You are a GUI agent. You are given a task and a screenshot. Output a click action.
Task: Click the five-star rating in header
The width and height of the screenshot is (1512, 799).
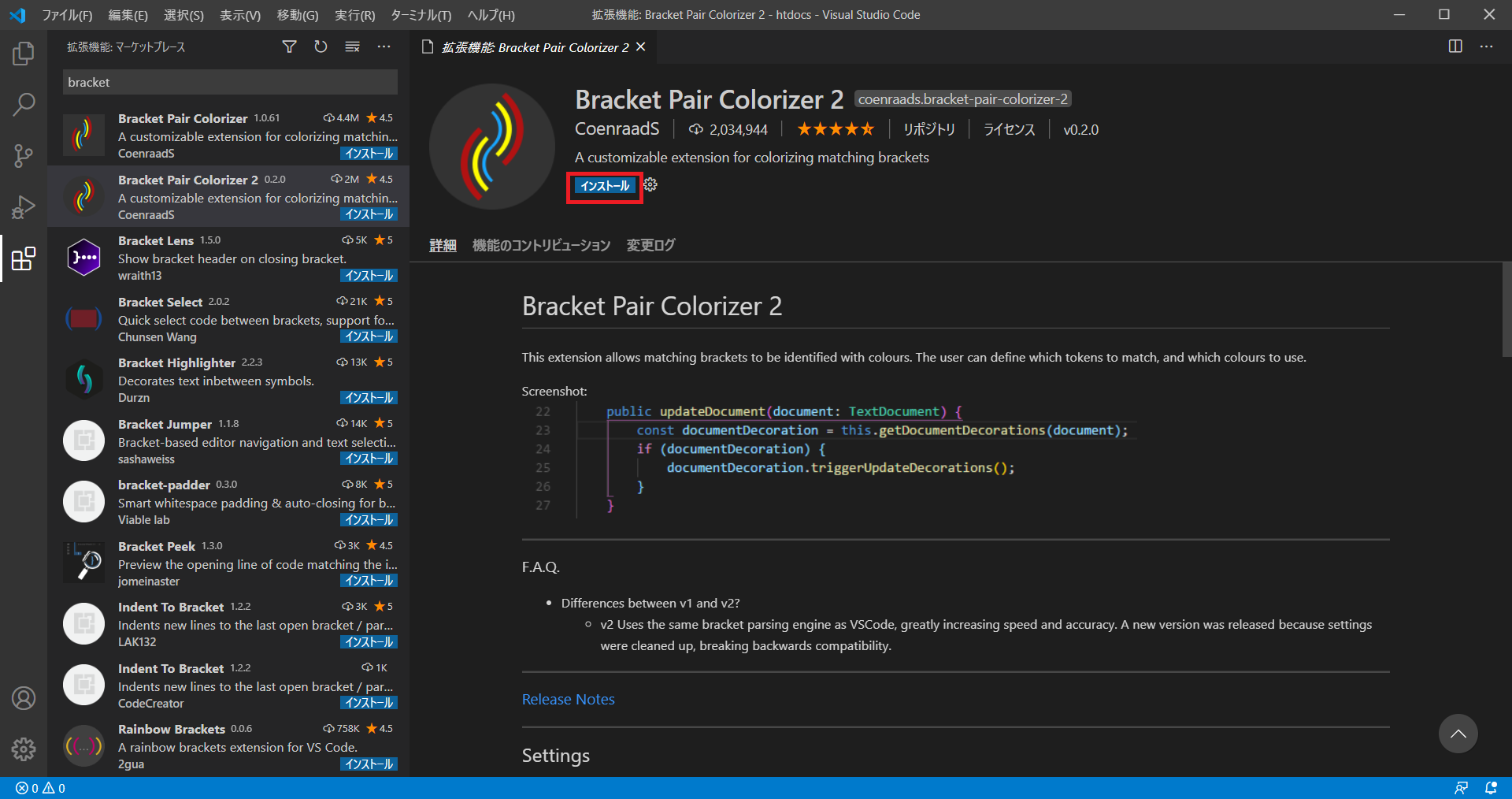pyautogui.click(x=836, y=129)
